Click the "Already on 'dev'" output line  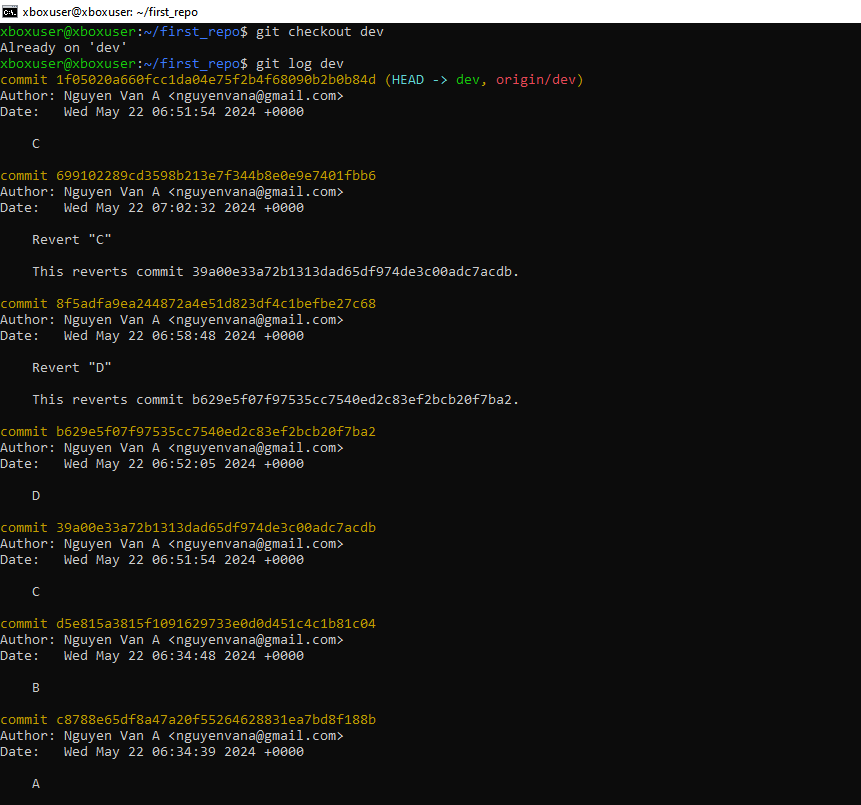coord(64,48)
